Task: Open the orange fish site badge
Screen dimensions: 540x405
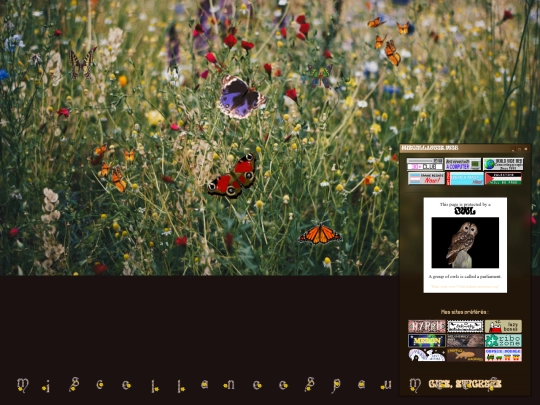Action: click(465, 355)
